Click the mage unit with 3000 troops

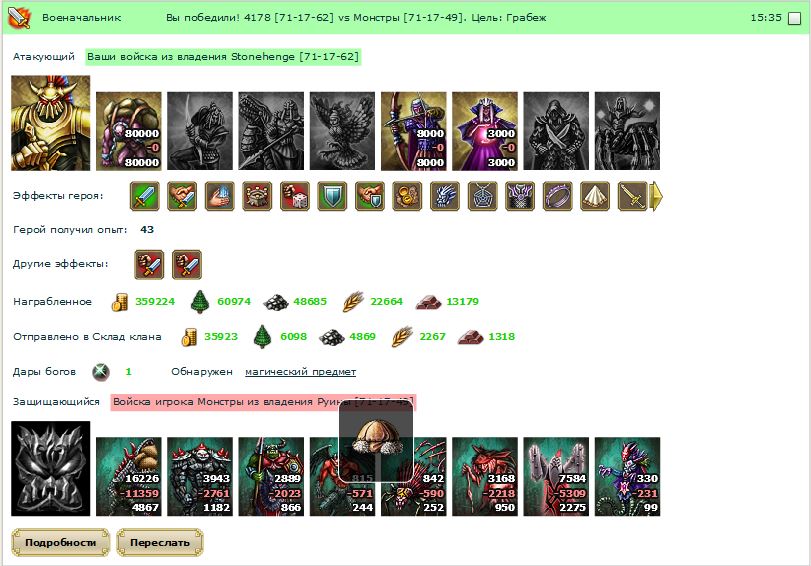485,131
